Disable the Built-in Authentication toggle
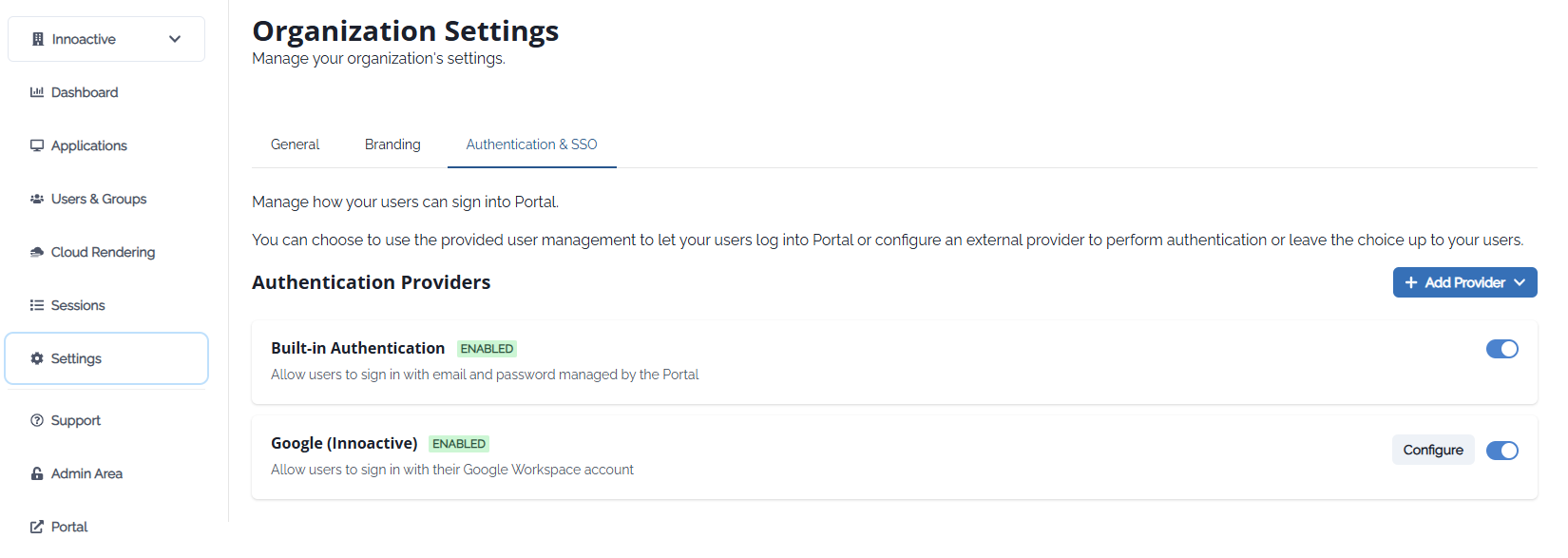 [x=1501, y=349]
